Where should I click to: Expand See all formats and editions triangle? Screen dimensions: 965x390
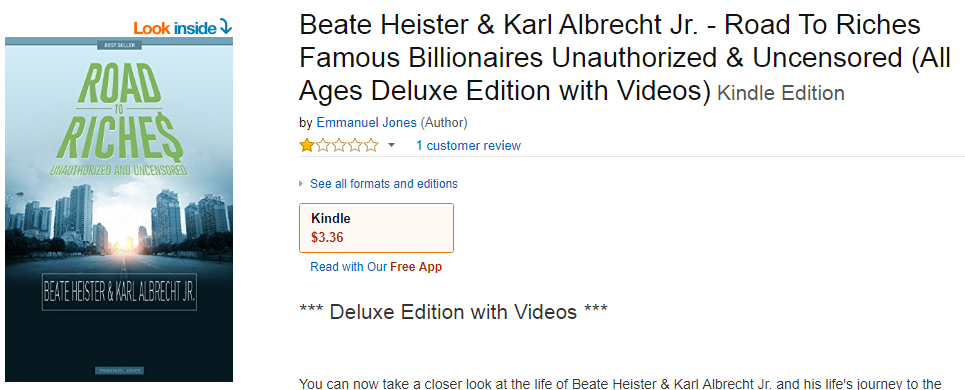tap(302, 183)
